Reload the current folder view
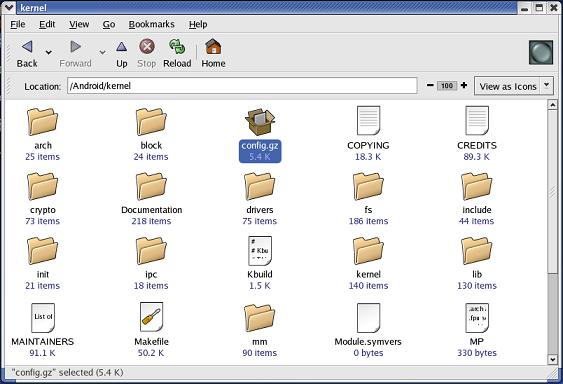This screenshot has width=563, height=384. pos(177,54)
